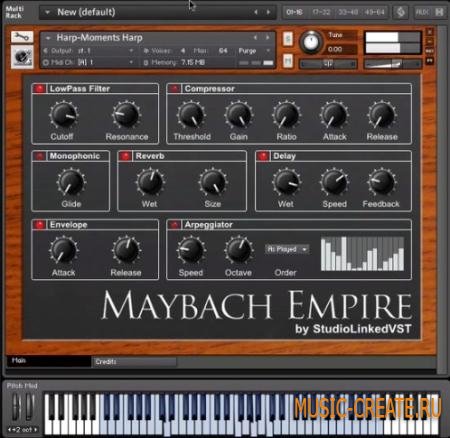Click the filter Cutoff knob

click(63, 115)
